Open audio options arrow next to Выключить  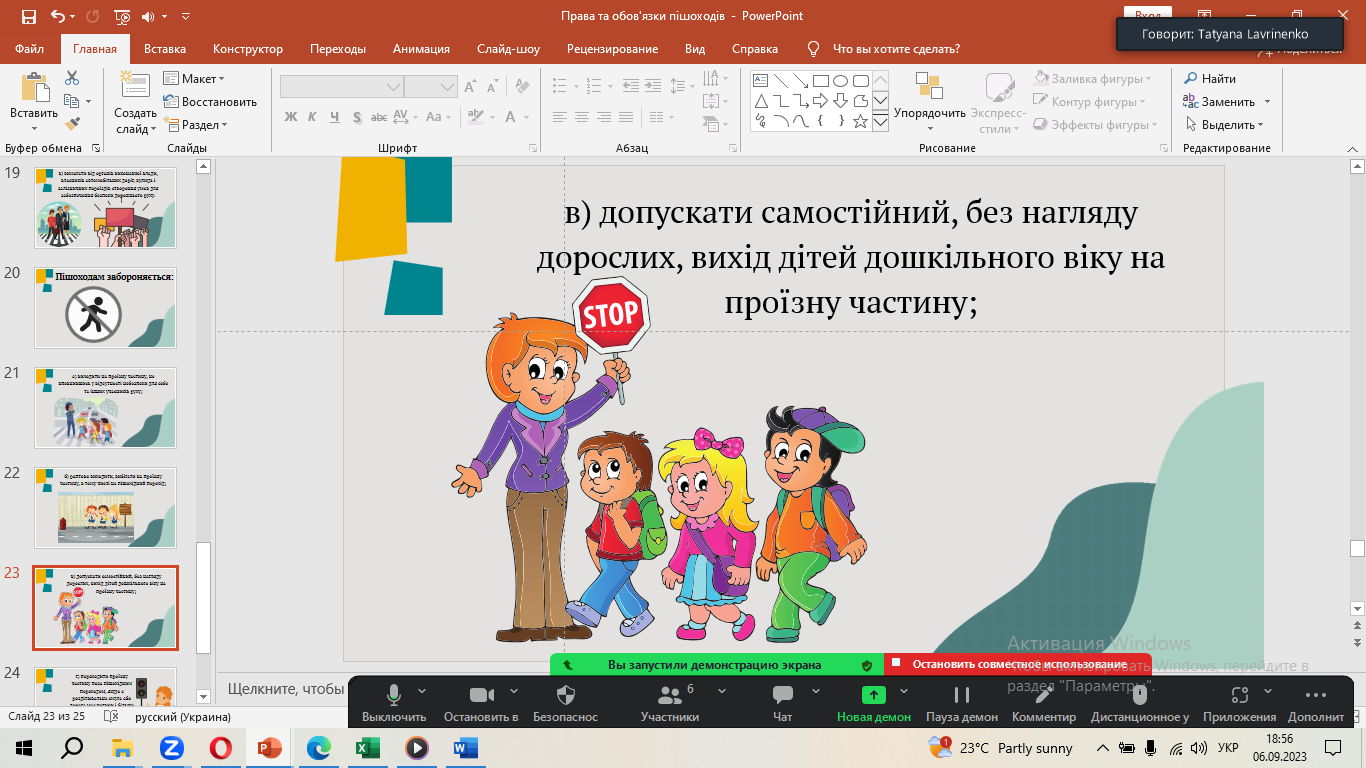pos(422,690)
